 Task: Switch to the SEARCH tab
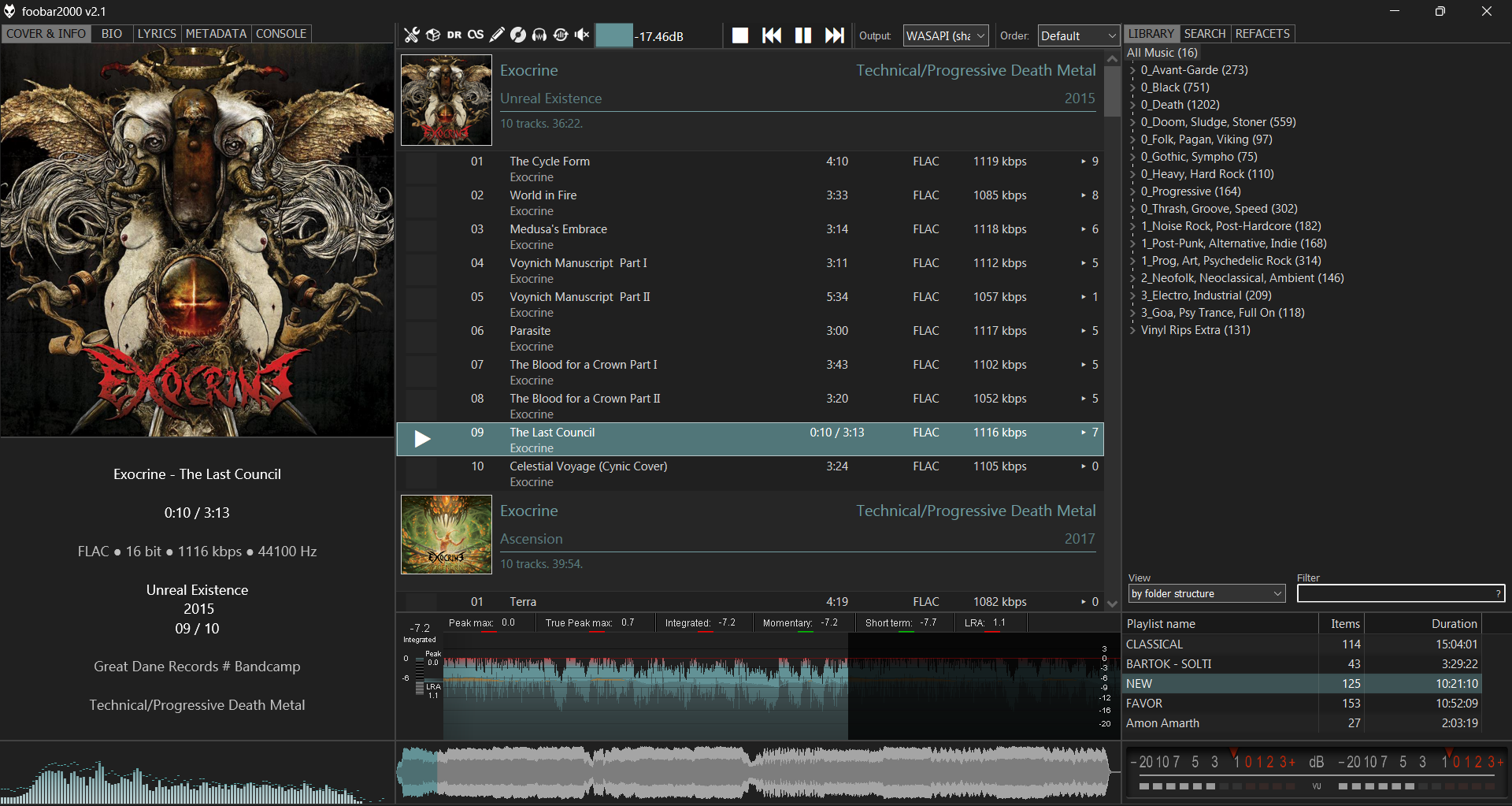1204,34
